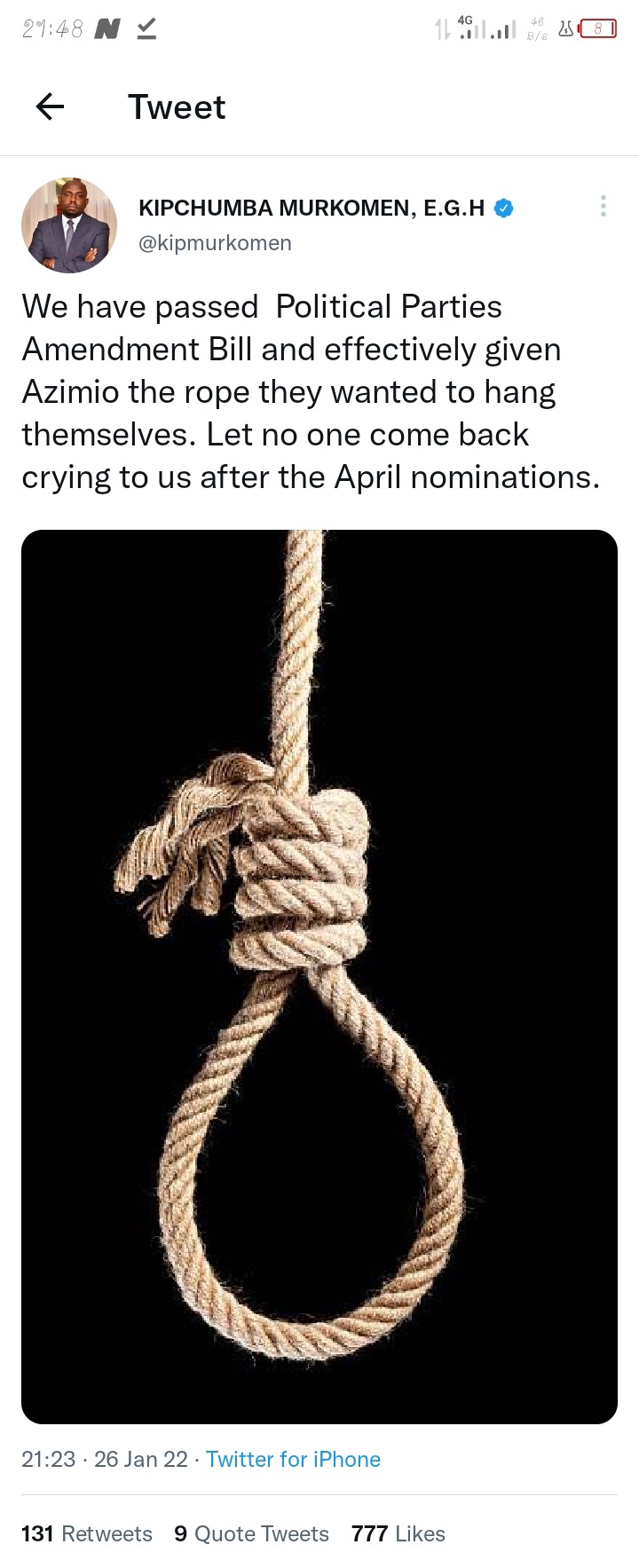The width and height of the screenshot is (639, 1568).
Task: Tap the download-complete check icon in status bar
Action: pyautogui.click(x=146, y=29)
